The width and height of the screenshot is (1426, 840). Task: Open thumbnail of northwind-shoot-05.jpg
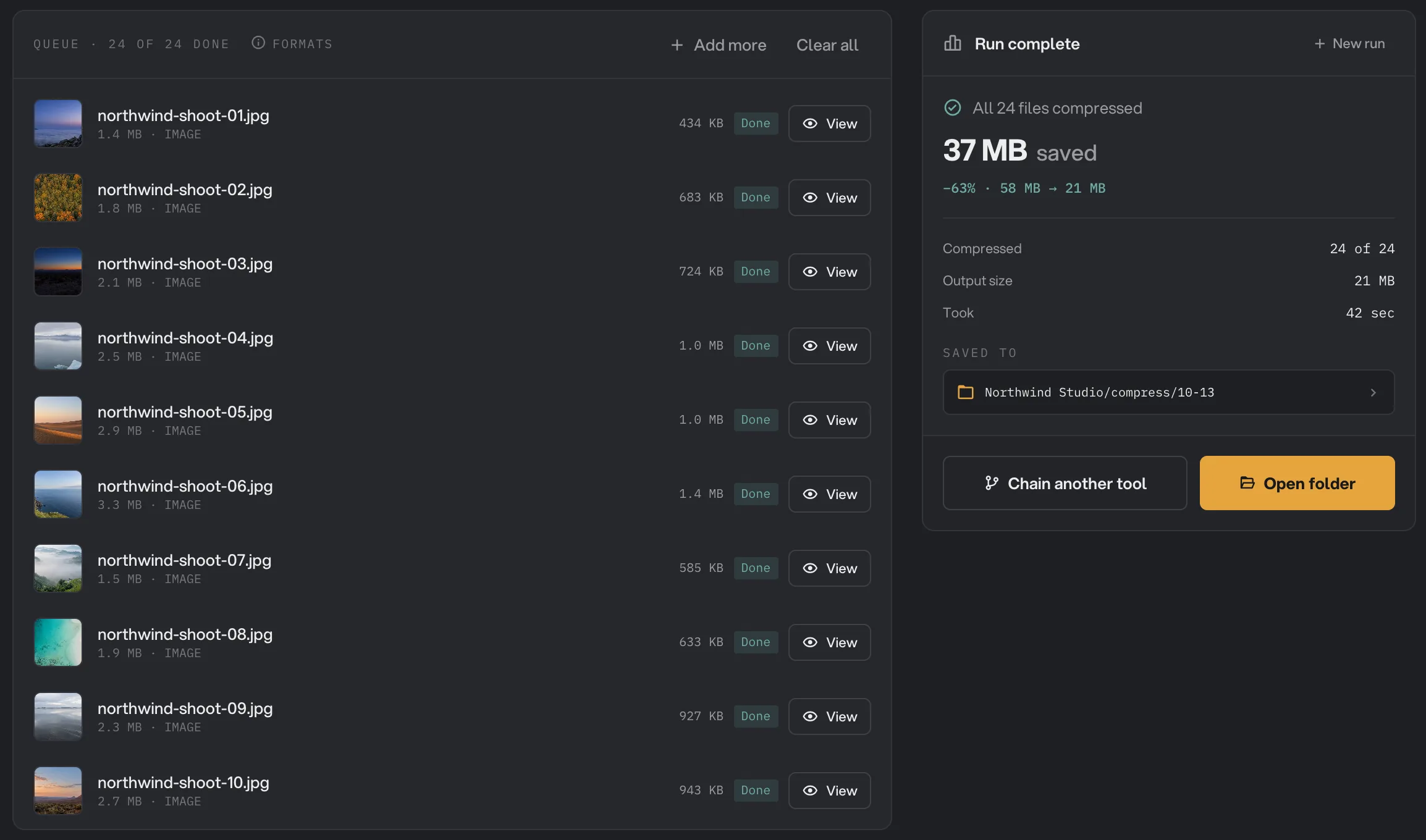(58, 420)
